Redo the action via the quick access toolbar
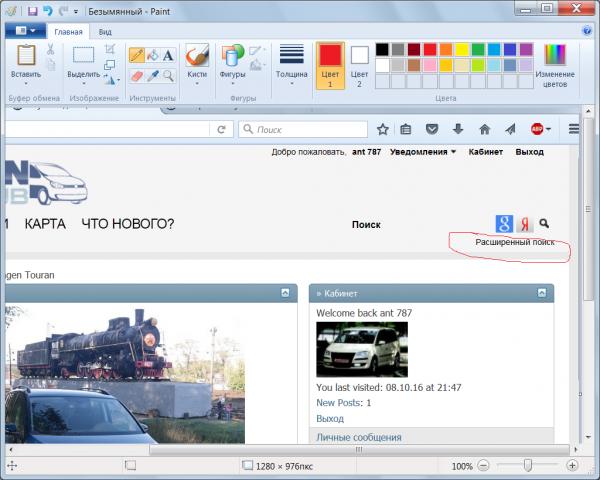This screenshot has width=600, height=480. click(x=62, y=11)
